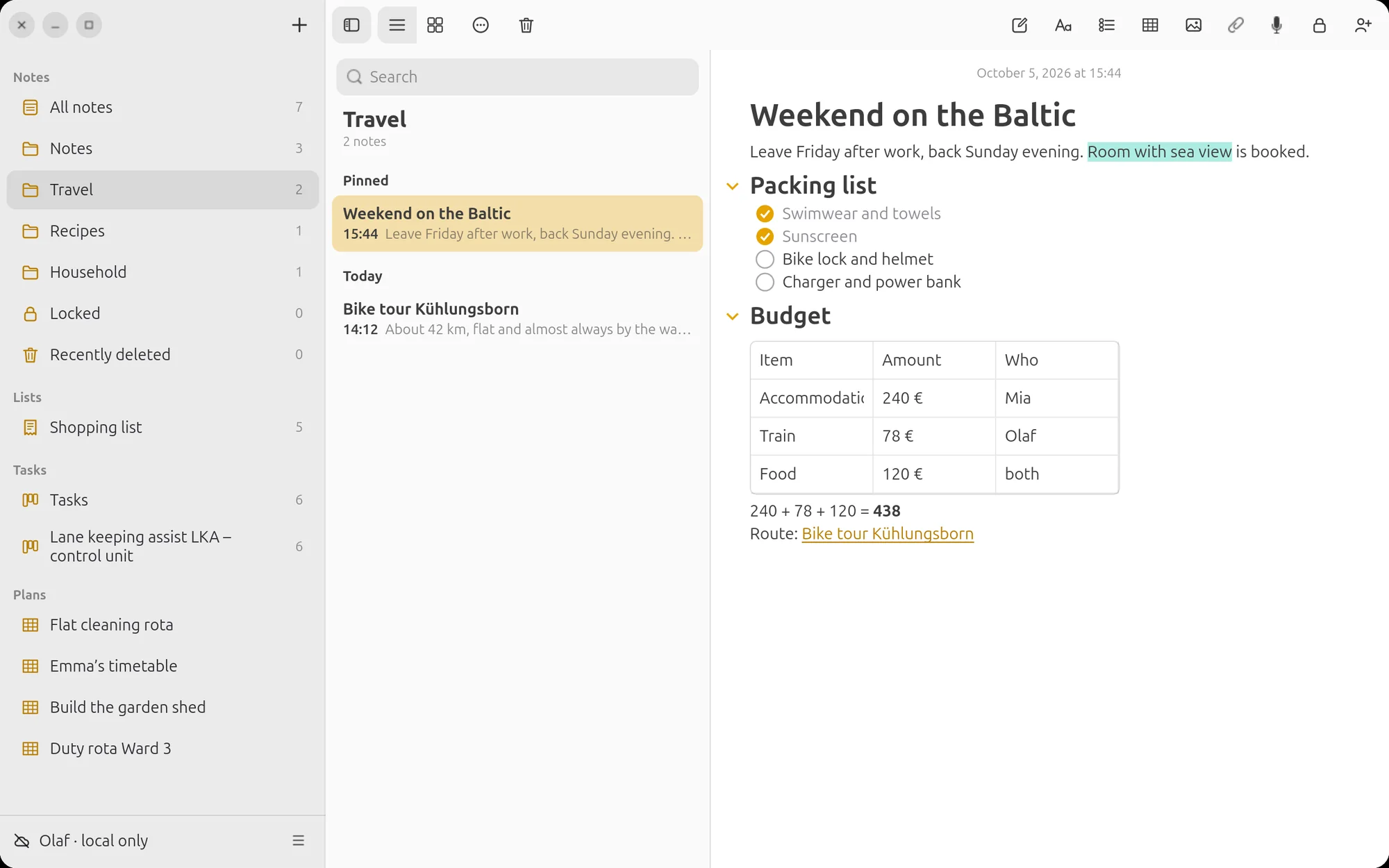Open the Locked notes folder
The height and width of the screenshot is (868, 1389).
point(163,313)
